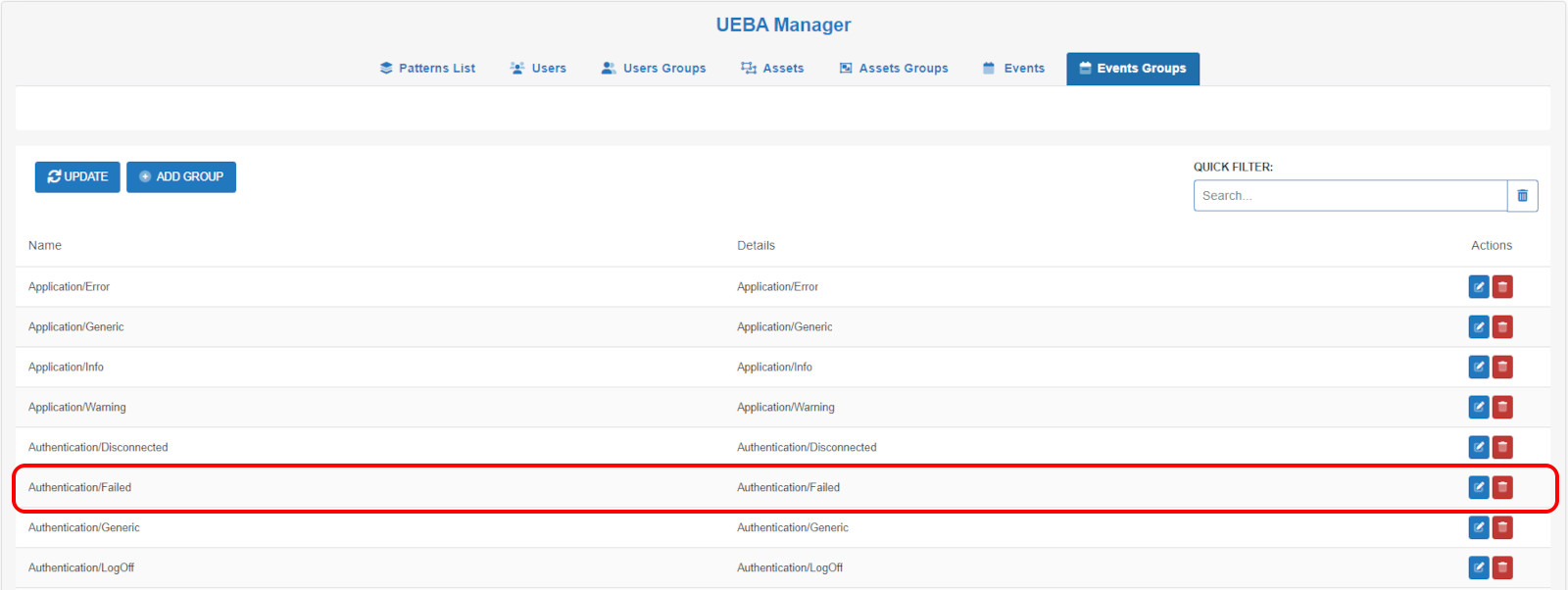This screenshot has width=1568, height=590.
Task: Select the Authentication/Failed name cell
Action: pos(79,488)
